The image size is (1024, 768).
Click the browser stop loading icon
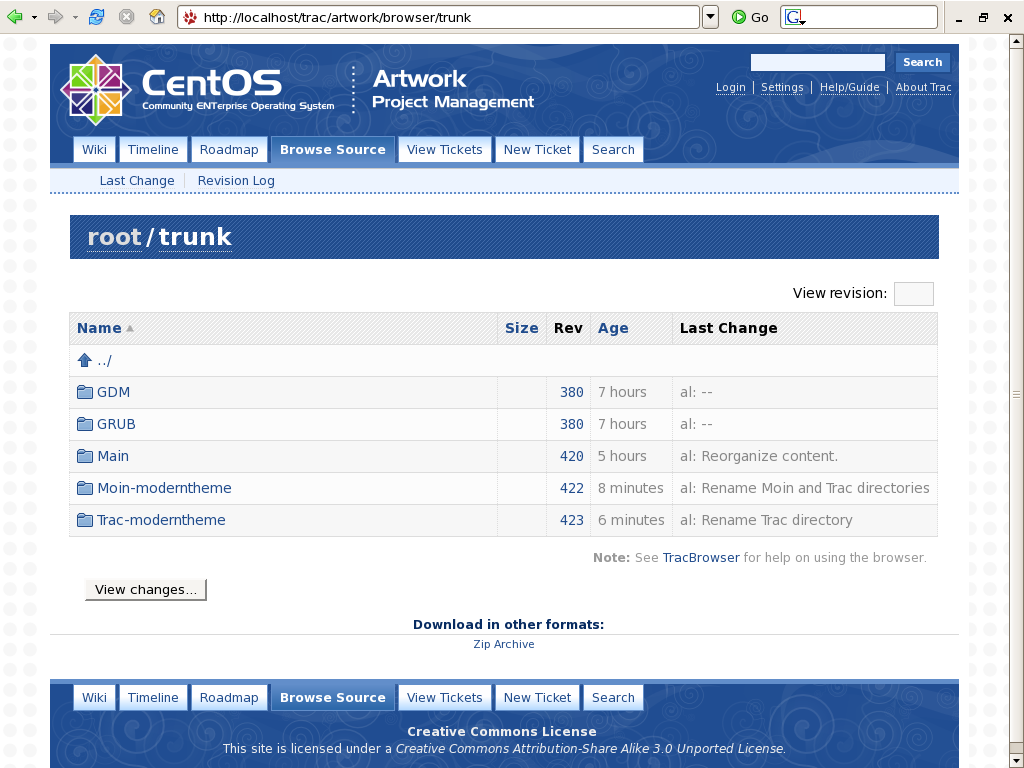click(126, 17)
